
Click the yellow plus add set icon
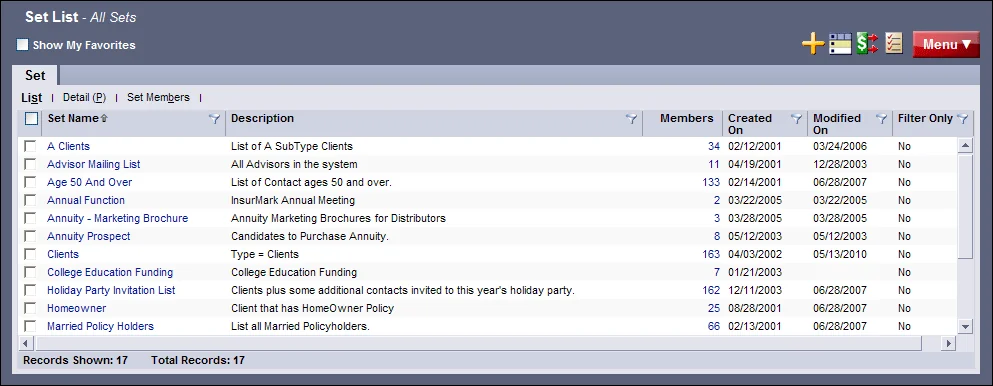click(x=813, y=44)
